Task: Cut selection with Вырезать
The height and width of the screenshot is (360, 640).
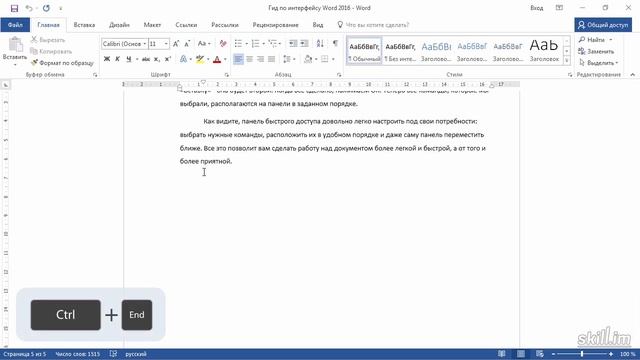Action: pos(48,40)
